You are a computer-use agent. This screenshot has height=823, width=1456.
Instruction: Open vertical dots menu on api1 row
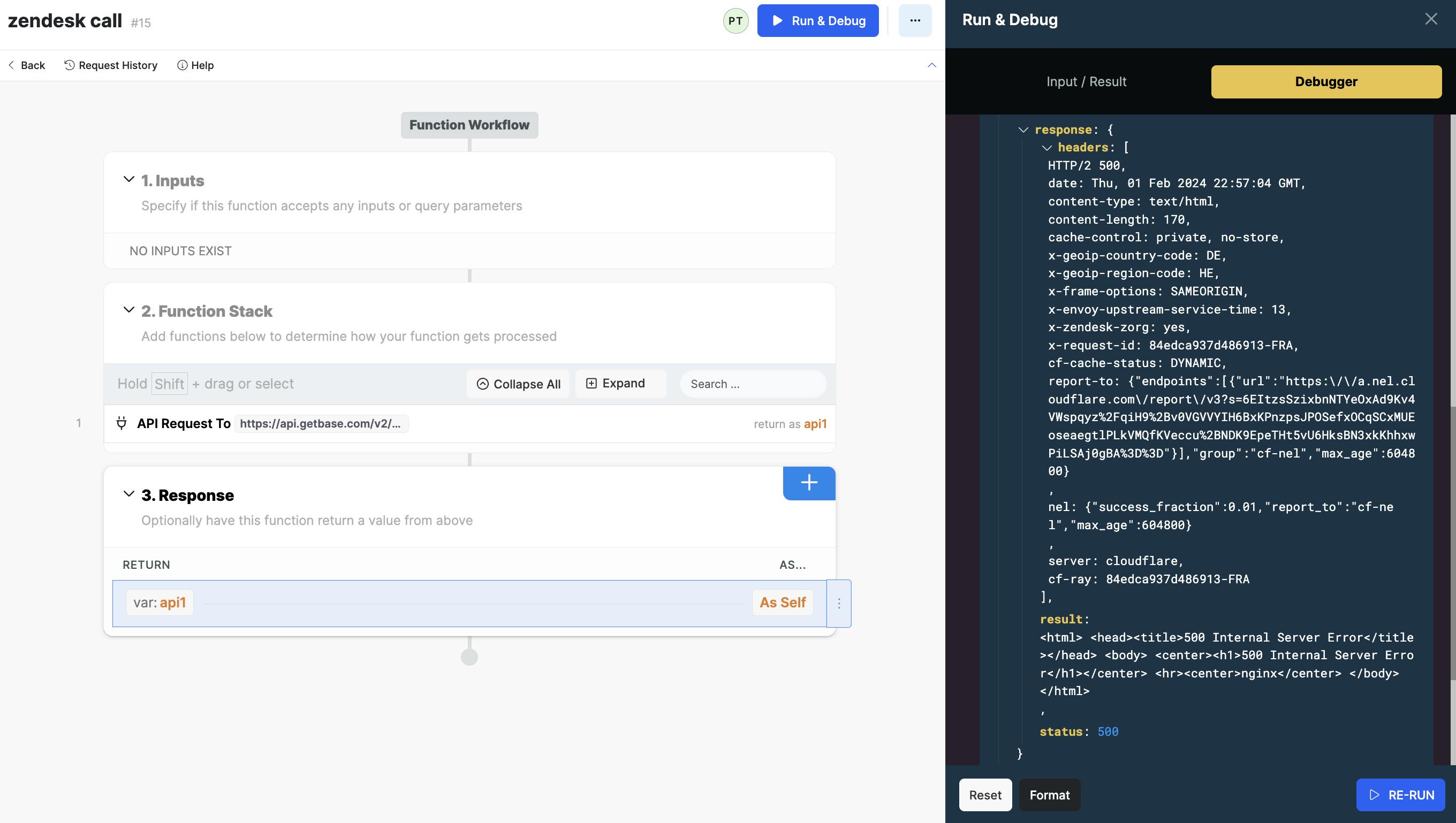pyautogui.click(x=839, y=603)
